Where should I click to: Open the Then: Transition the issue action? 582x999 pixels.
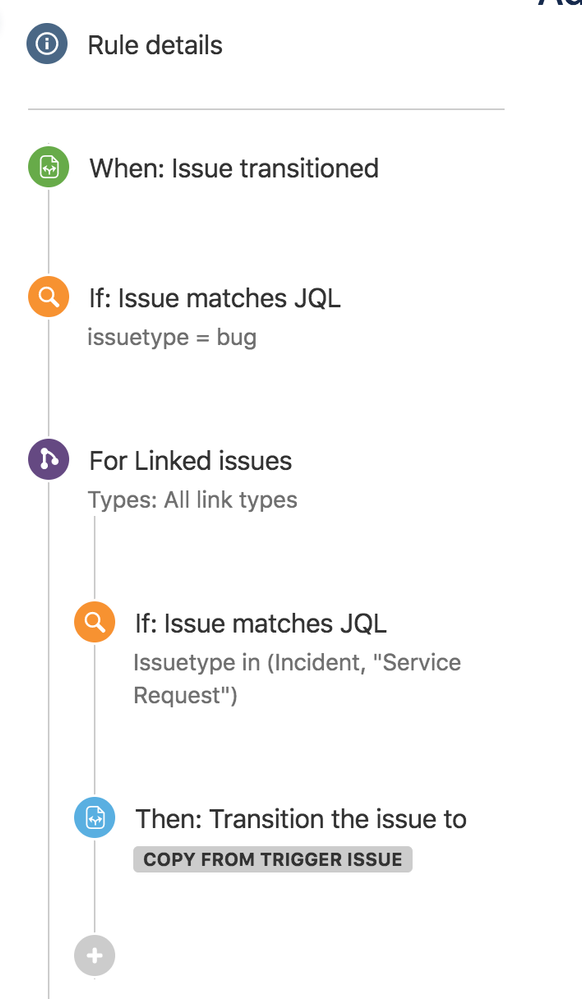300,818
